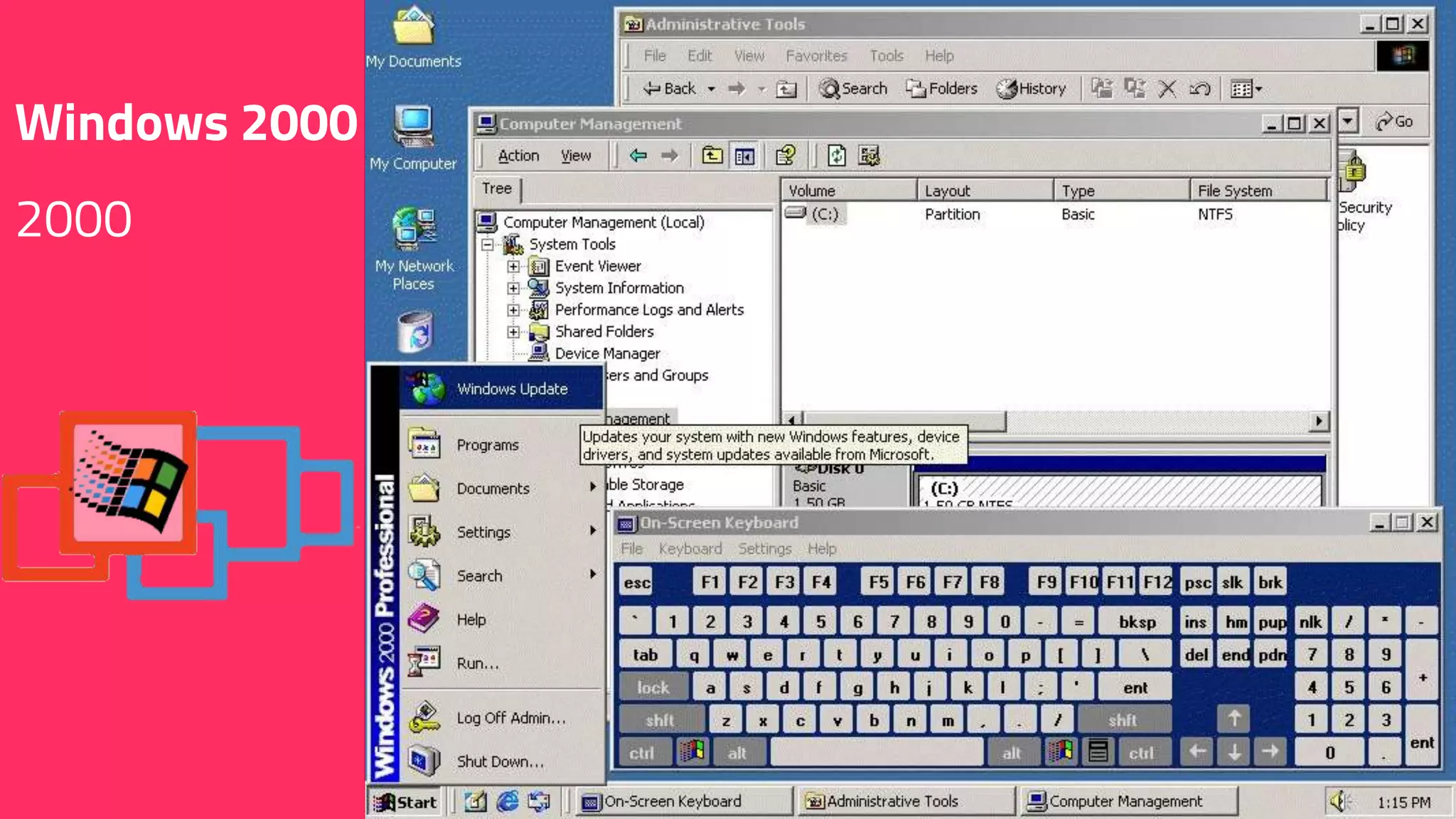The height and width of the screenshot is (819, 1456).
Task: Click the horizontal scrollbar right arrow
Action: coord(1319,421)
